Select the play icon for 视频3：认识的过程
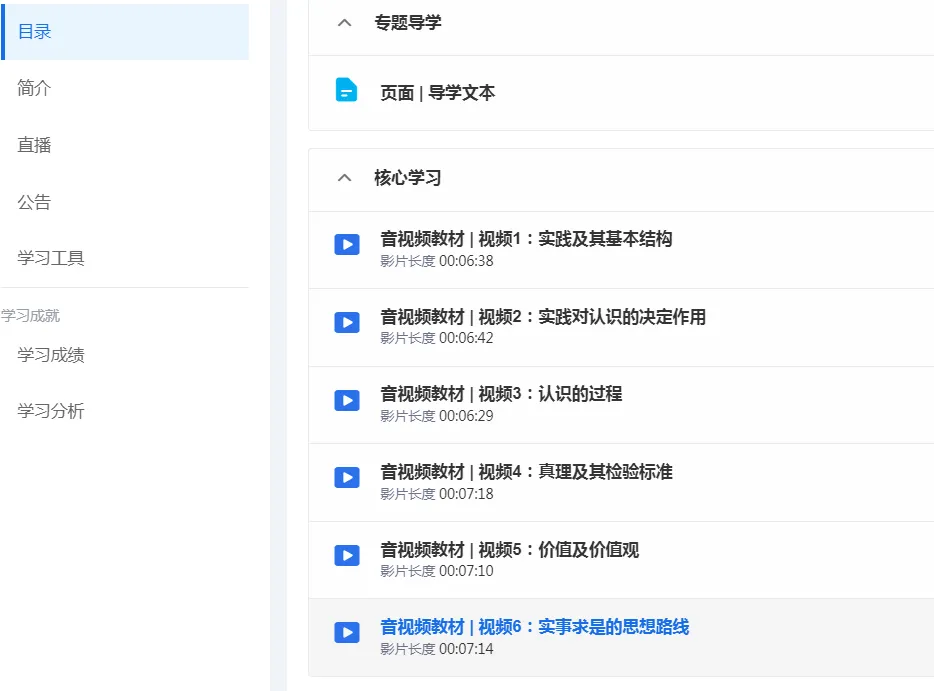Image resolution: width=934 pixels, height=691 pixels. (346, 400)
